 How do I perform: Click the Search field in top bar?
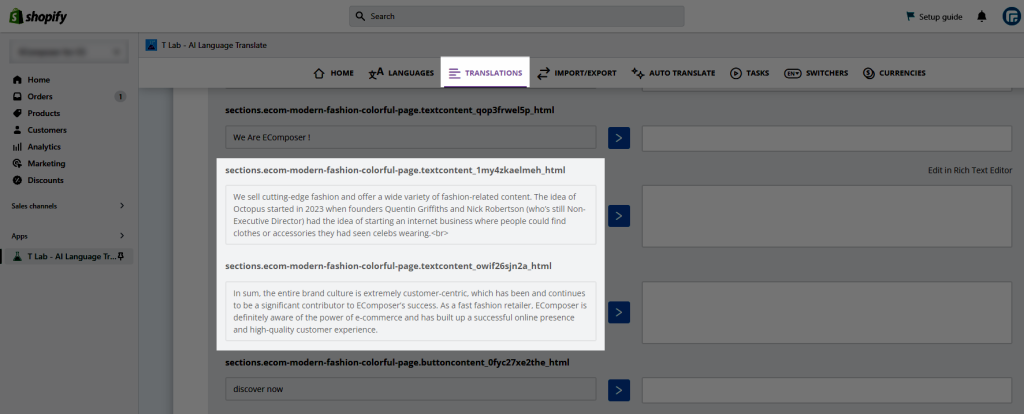pos(517,16)
